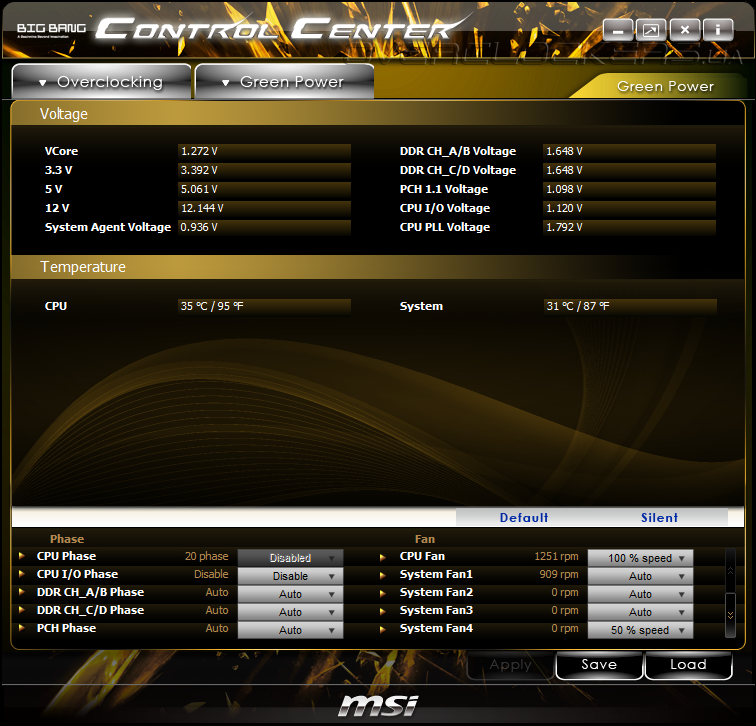756x726 pixels.
Task: Open the System Fan2 Auto dropdown
Action: (x=640, y=594)
